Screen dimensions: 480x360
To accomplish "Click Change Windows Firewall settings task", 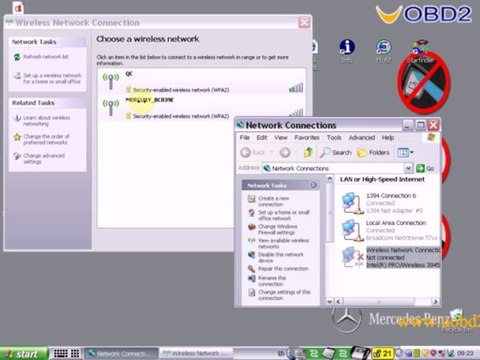I will pyautogui.click(x=273, y=229).
